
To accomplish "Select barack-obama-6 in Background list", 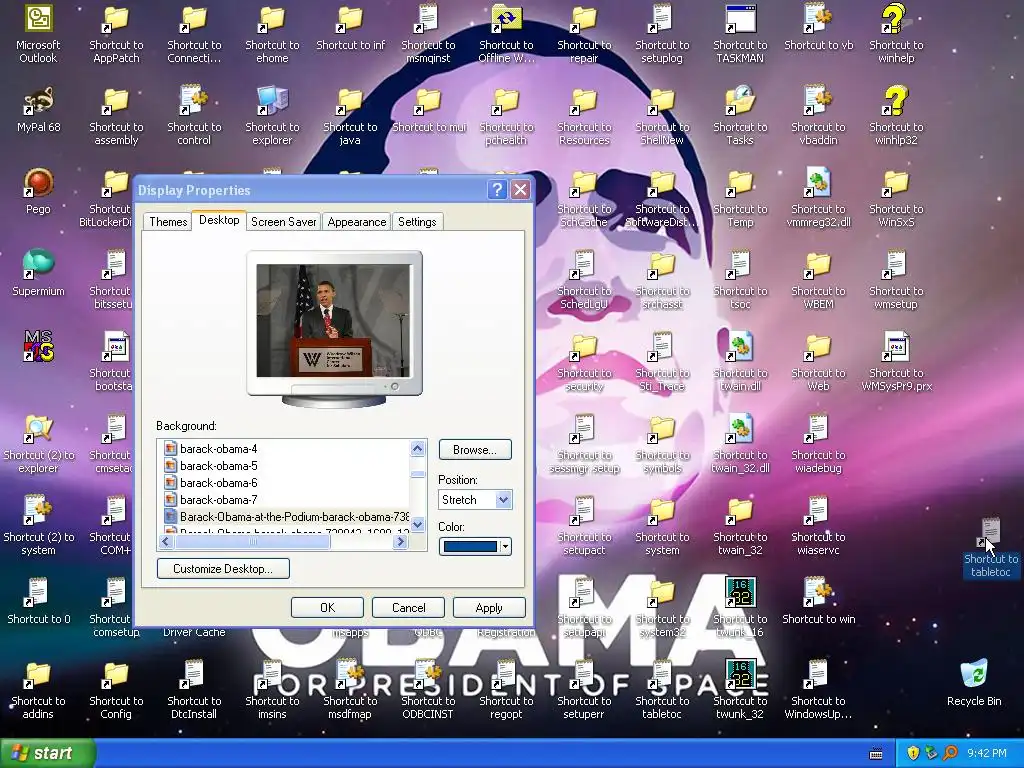I will pos(219,483).
